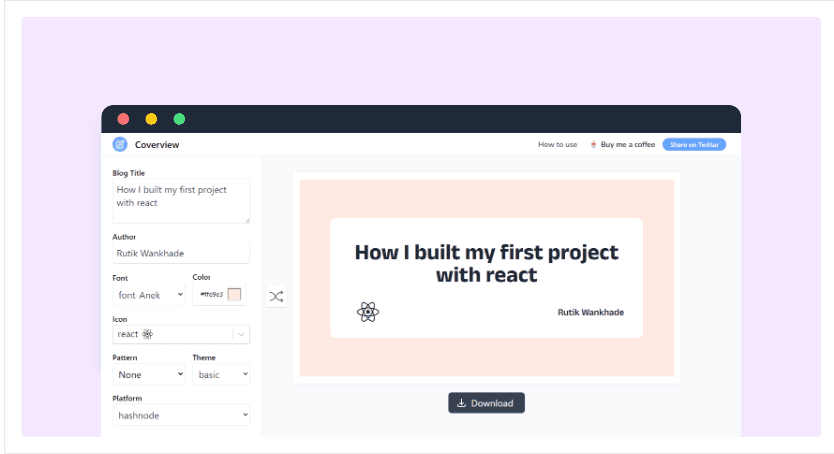The image size is (834, 454).
Task: Open the Theme dropdown set to basic
Action: [x=220, y=374]
